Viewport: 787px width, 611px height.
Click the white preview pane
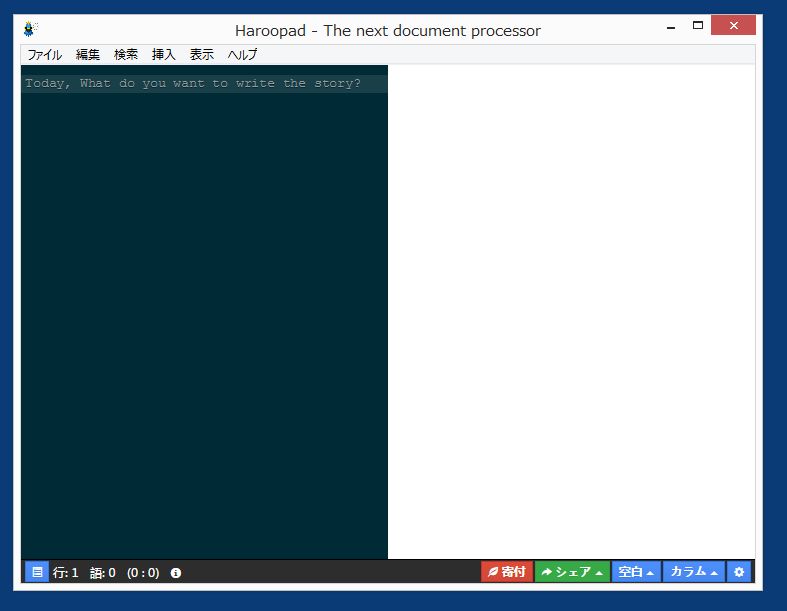[571, 311]
